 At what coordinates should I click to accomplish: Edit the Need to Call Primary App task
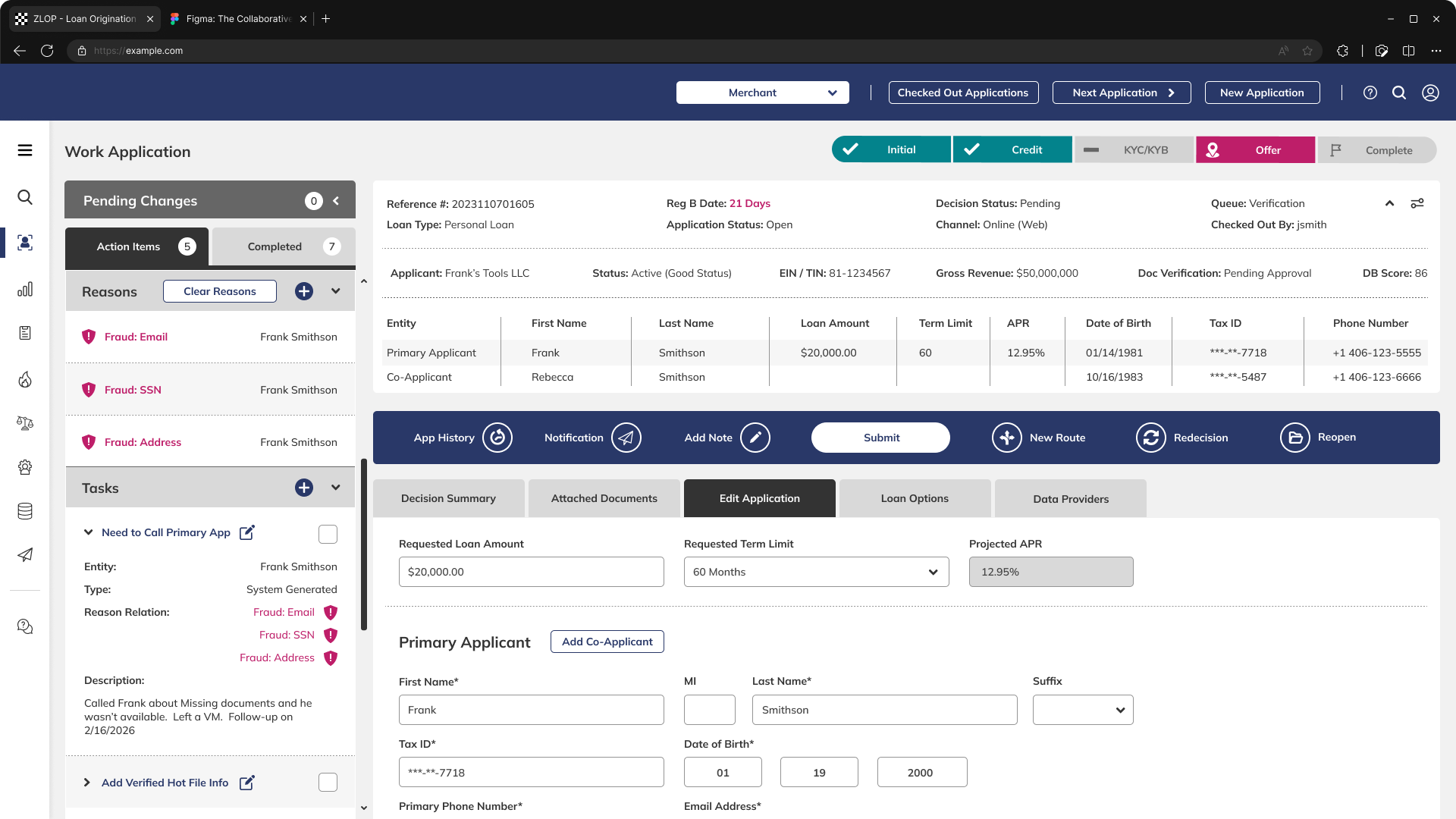247,532
